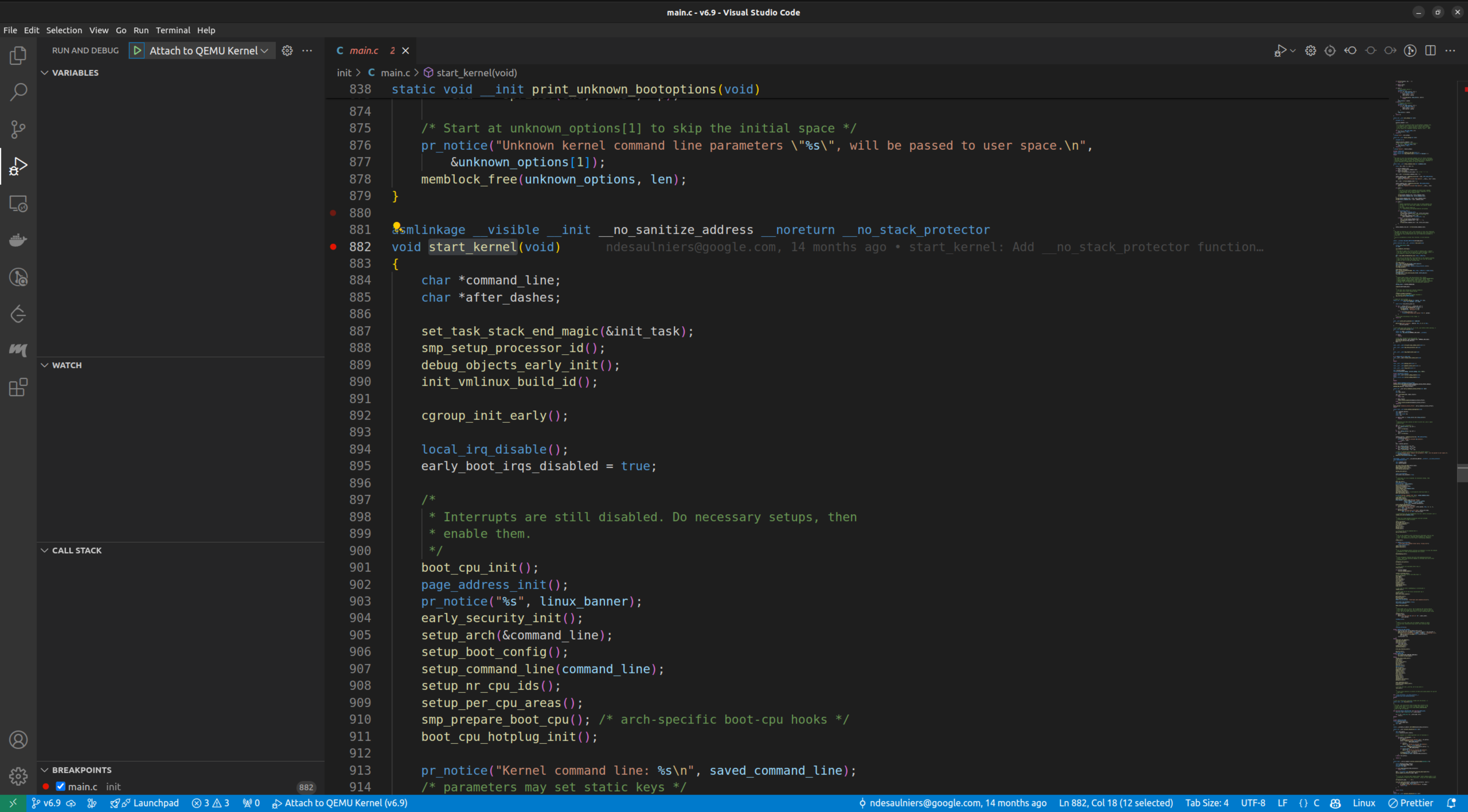Open the File menu

click(10, 30)
